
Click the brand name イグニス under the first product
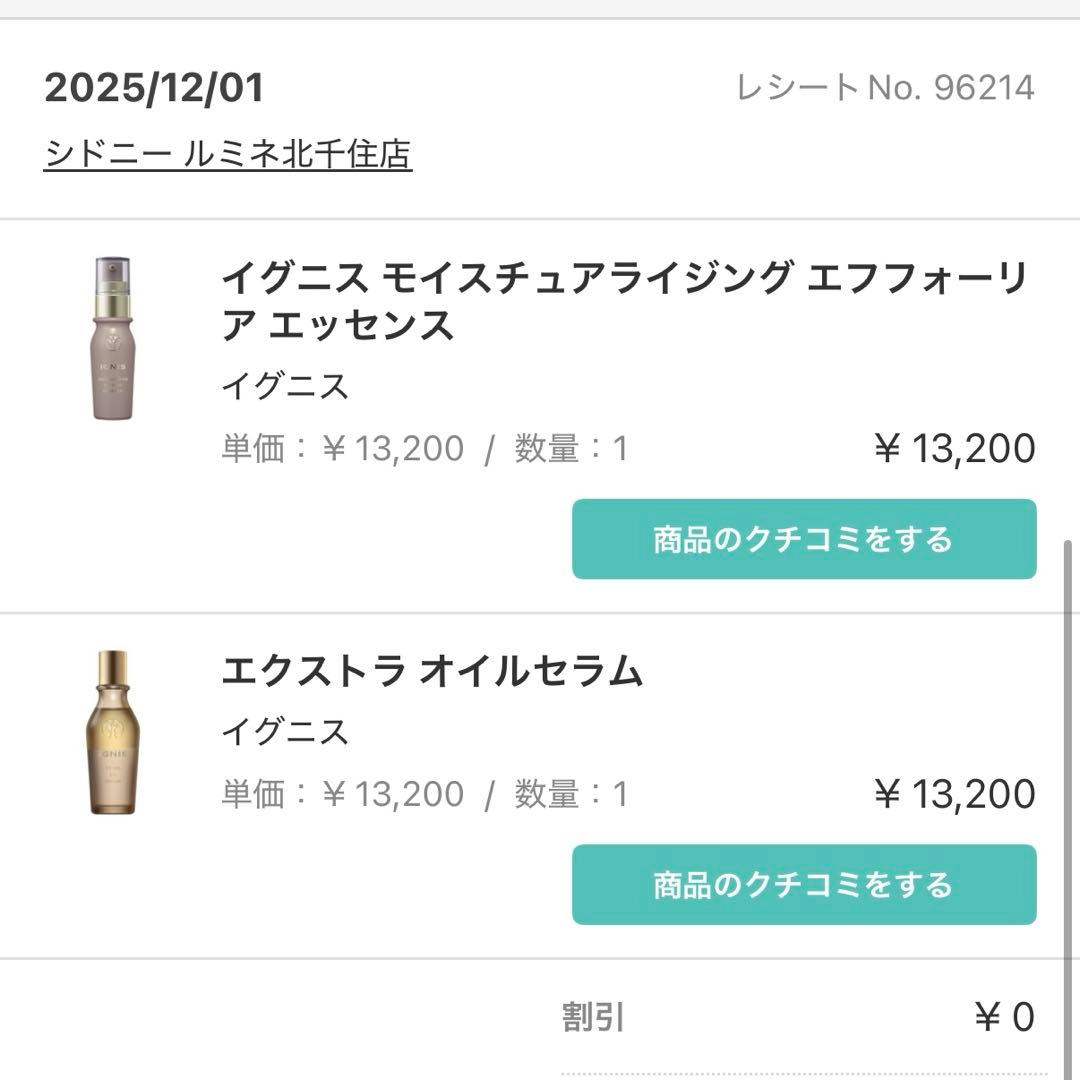click(285, 387)
